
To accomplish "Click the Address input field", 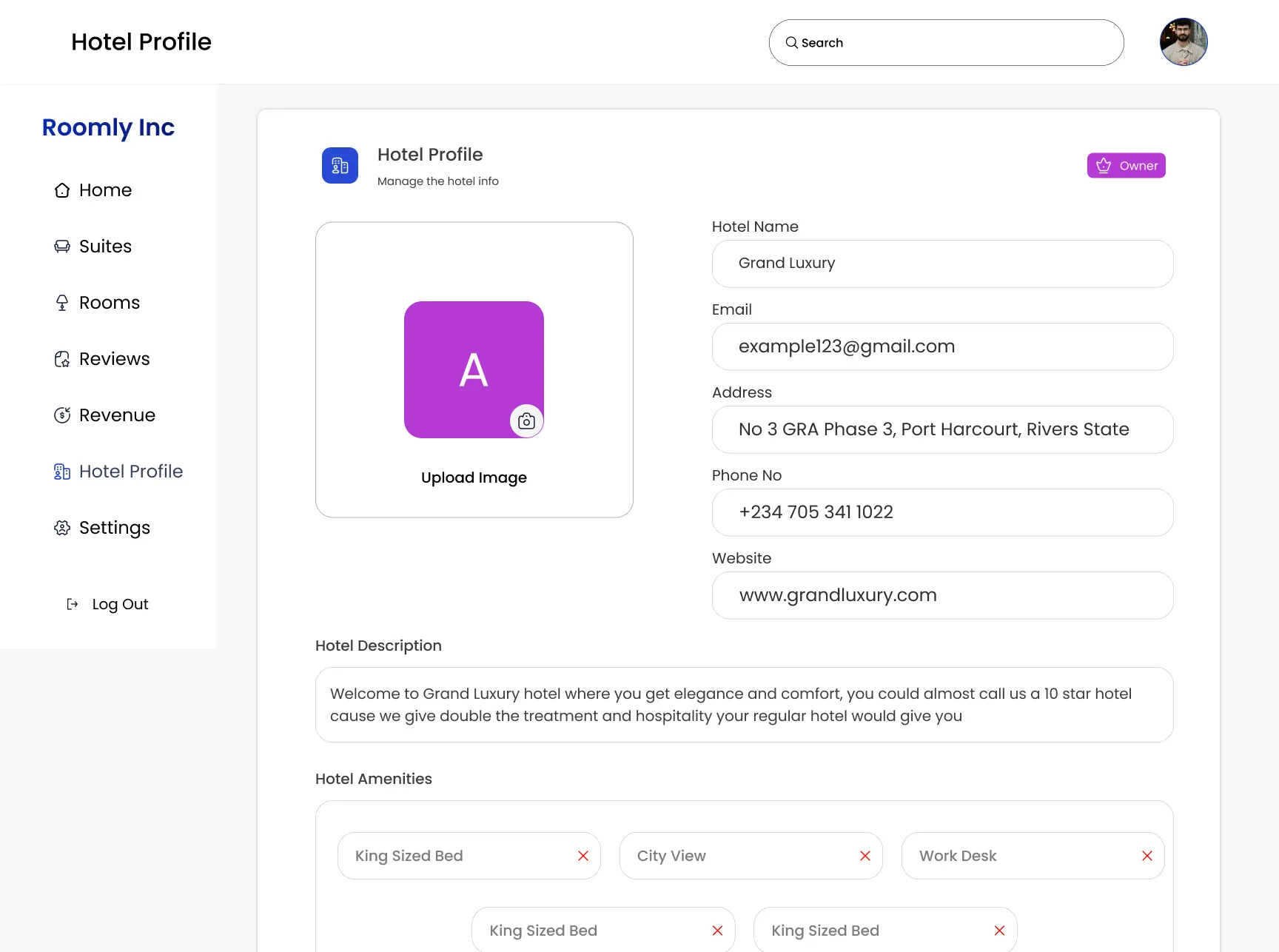I will (x=943, y=429).
